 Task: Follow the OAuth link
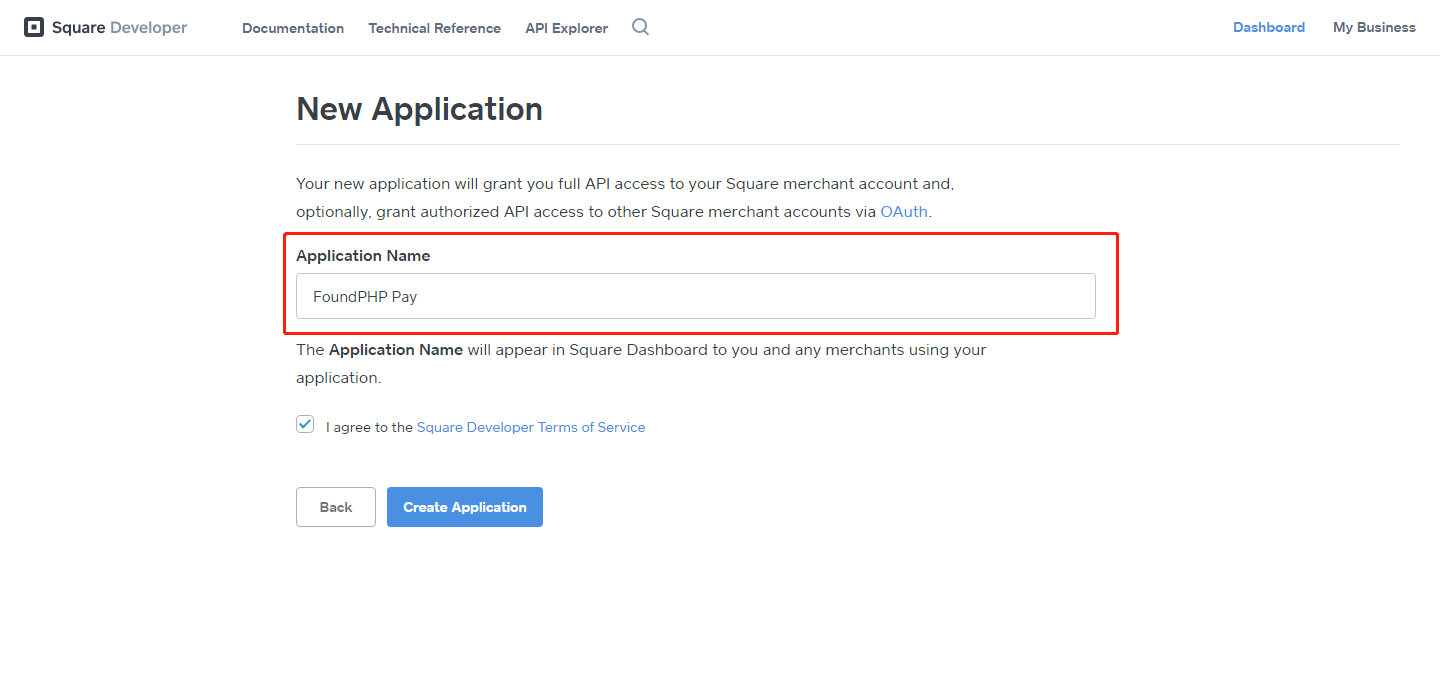pyautogui.click(x=904, y=212)
